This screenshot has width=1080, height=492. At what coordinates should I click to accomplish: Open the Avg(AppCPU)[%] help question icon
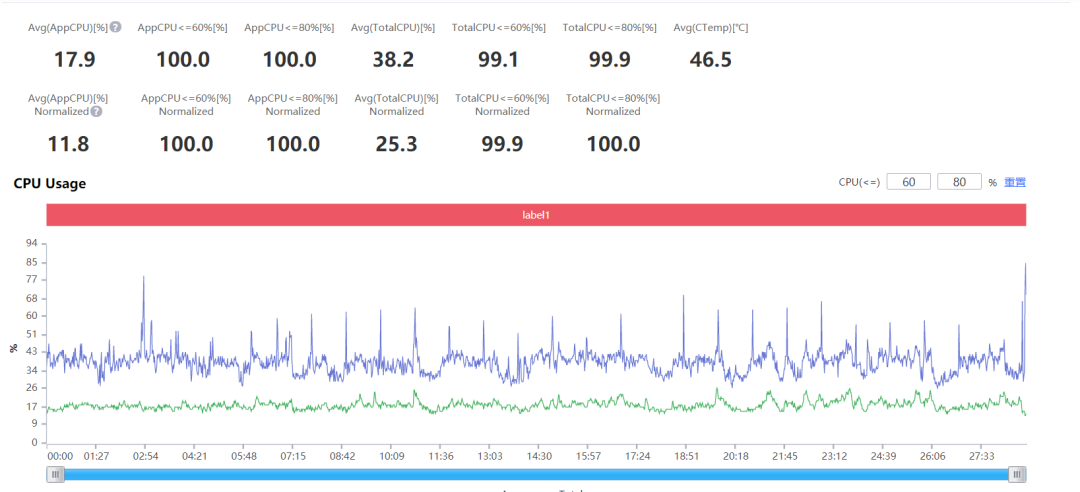(x=116, y=28)
